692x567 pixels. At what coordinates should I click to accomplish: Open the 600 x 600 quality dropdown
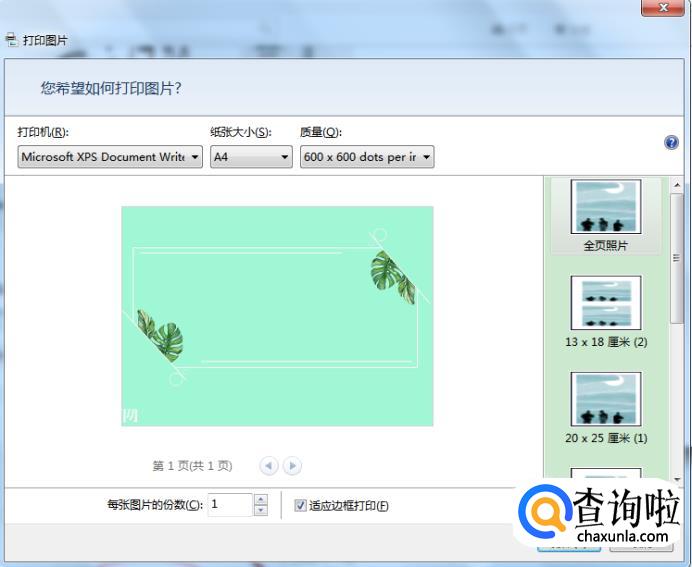click(367, 157)
